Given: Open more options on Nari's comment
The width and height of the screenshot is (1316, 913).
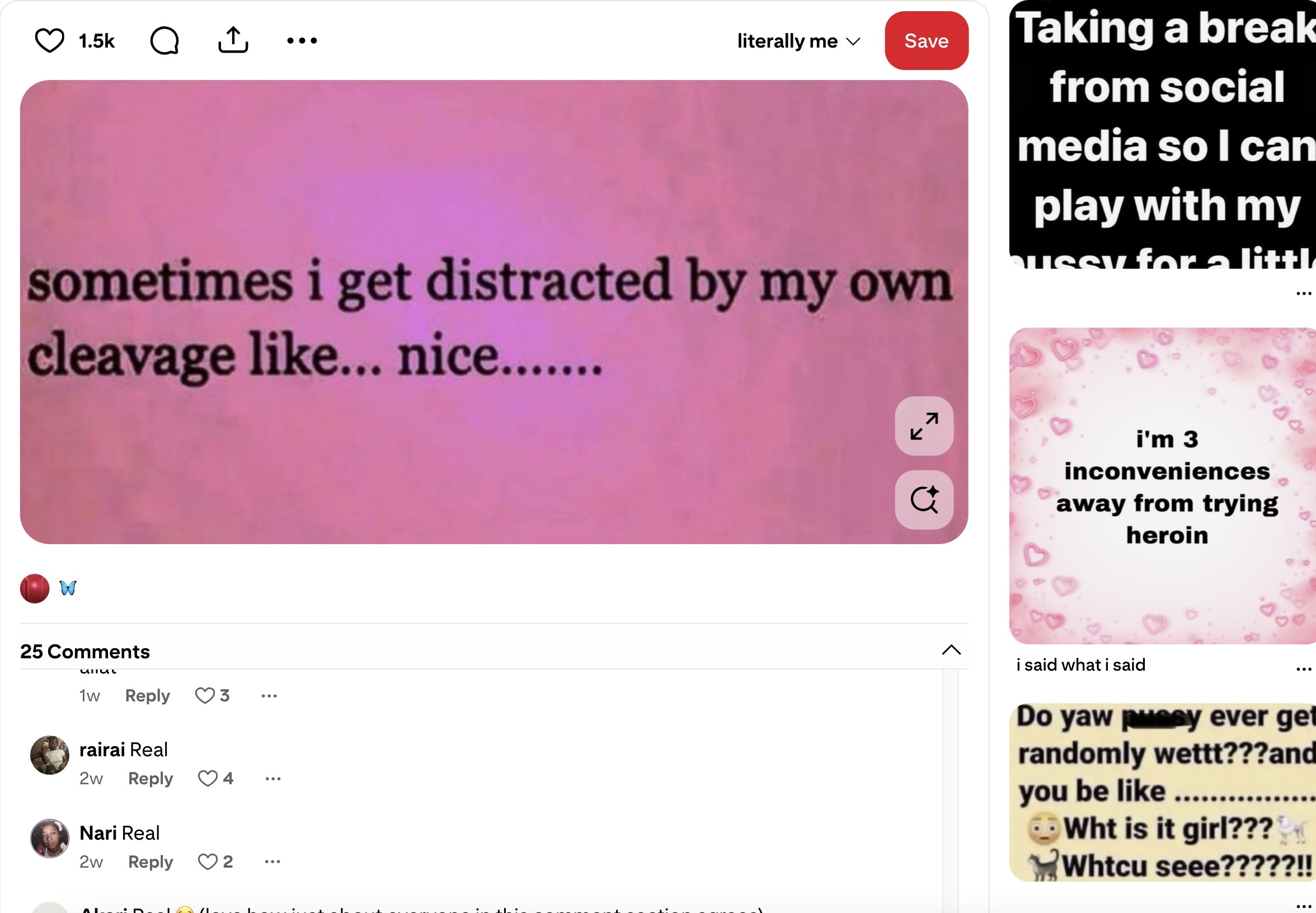Looking at the screenshot, I should [272, 862].
